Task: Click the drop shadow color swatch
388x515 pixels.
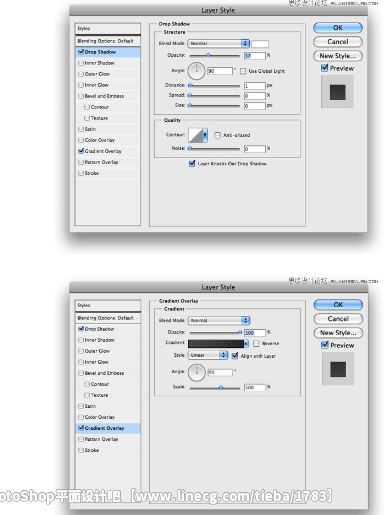Action: click(x=260, y=44)
